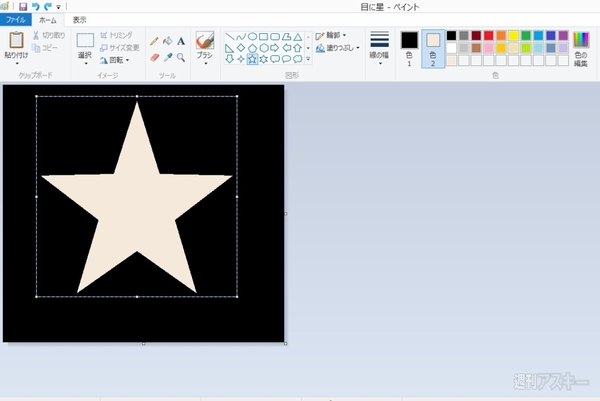The image size is (600, 401).
Task: Pick the red color swatch in palette
Action: 489,35
